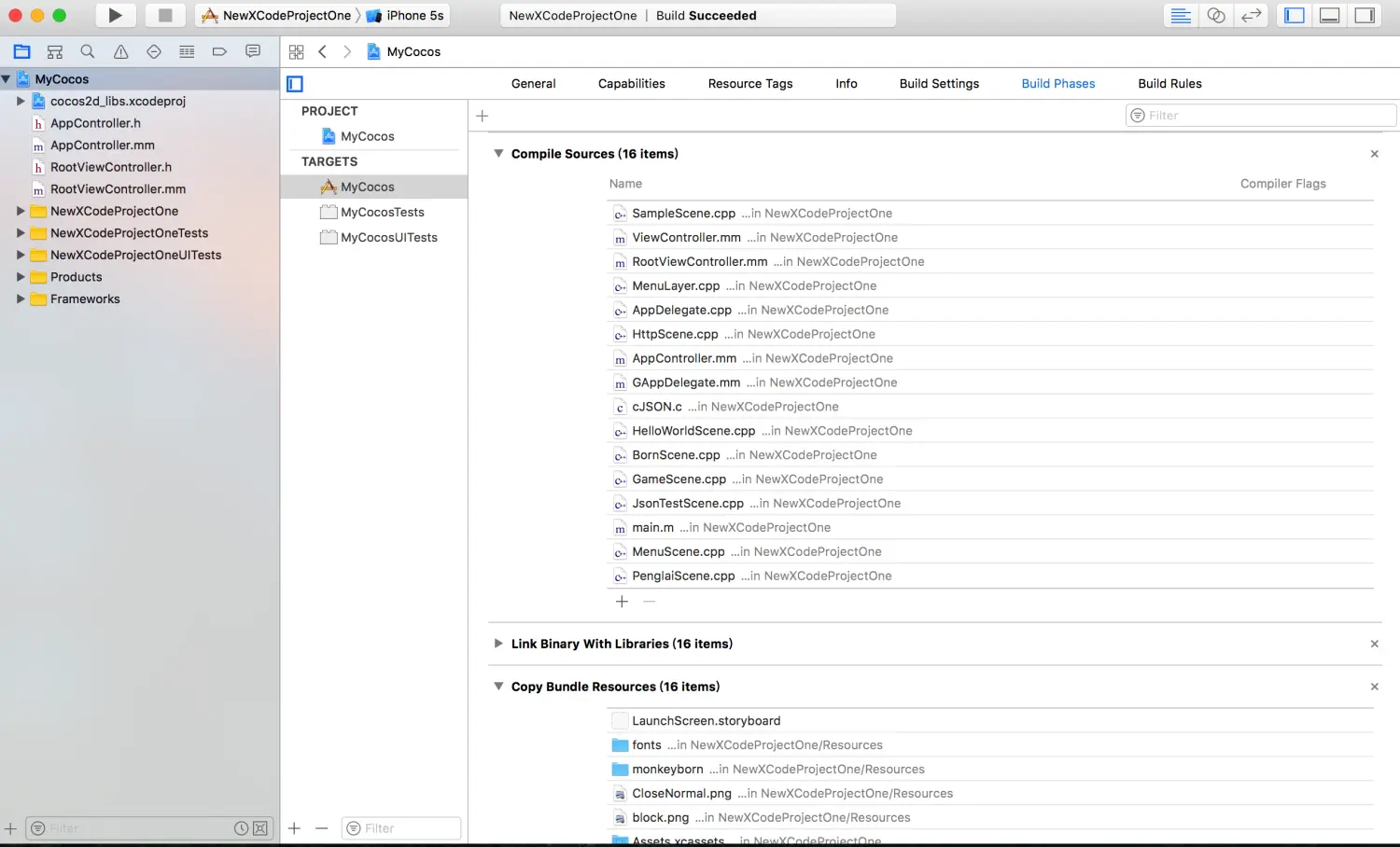Image resolution: width=1400 pixels, height=847 pixels.
Task: Expand cocos2d_libs.xcodeproj in navigator
Action: click(21, 101)
